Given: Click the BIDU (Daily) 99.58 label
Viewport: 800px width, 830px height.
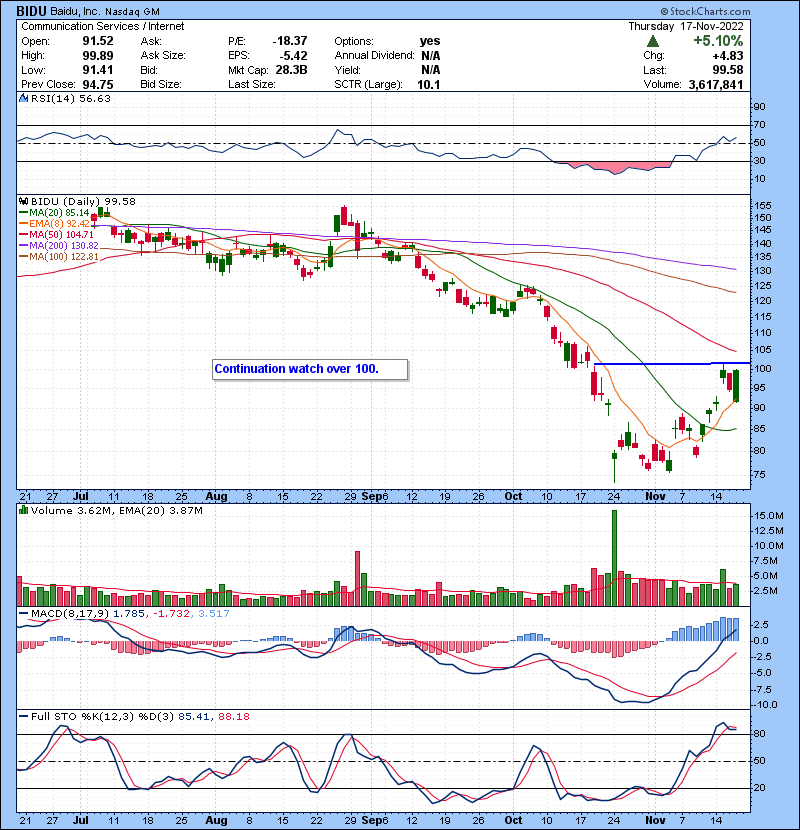Looking at the screenshot, I should click(x=83, y=202).
